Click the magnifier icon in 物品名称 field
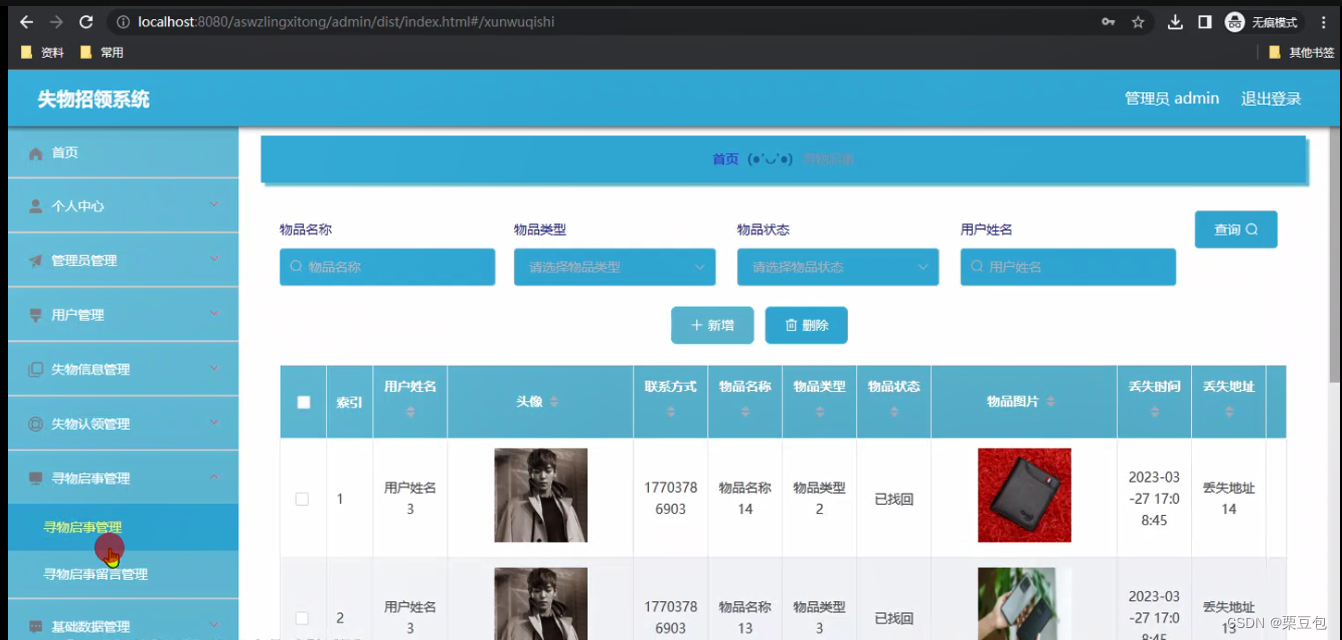 295,267
